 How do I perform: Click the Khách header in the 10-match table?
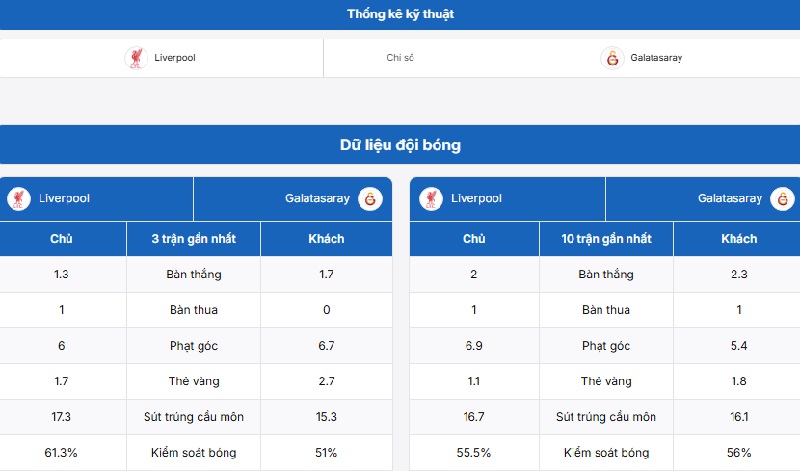pos(739,239)
